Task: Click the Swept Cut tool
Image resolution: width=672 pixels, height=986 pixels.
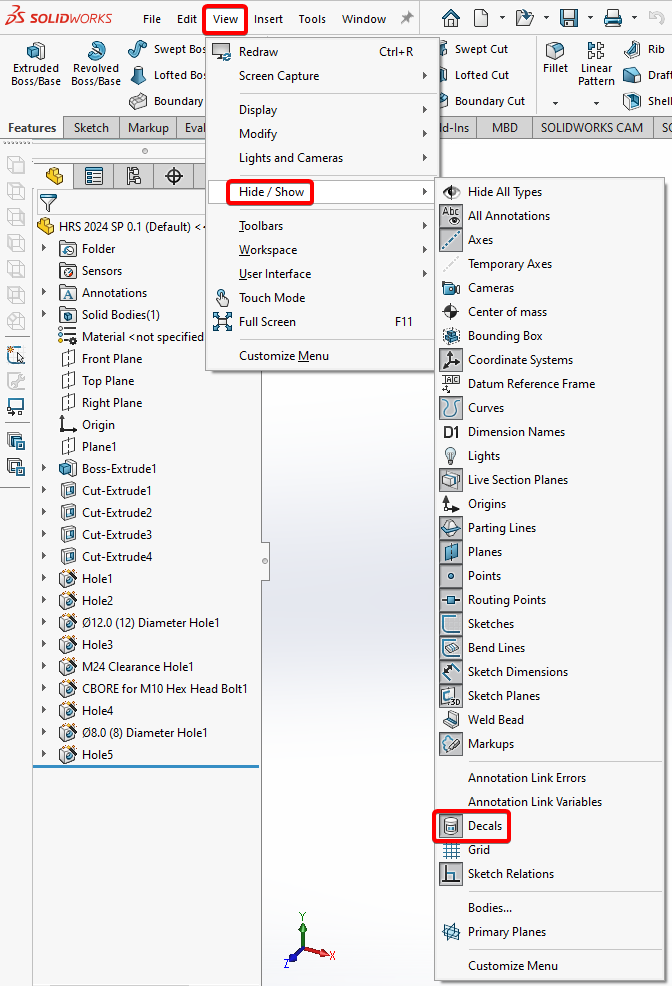Action: pos(474,49)
